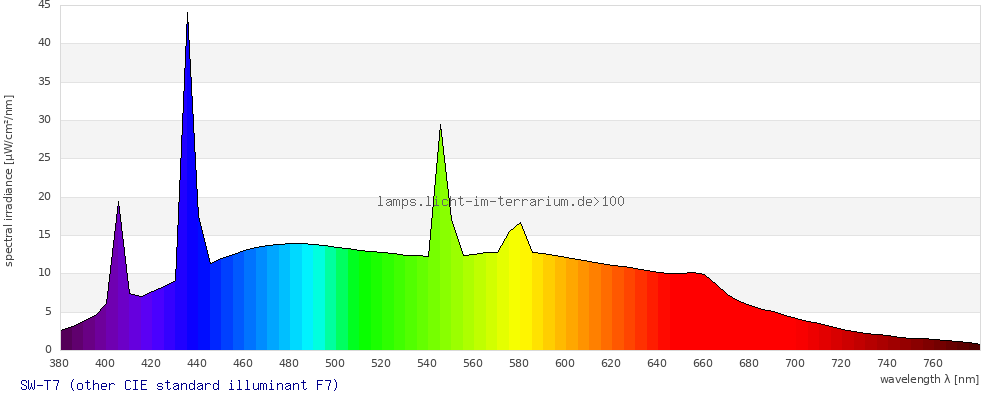
Task: Click the x-axis value 640
Action: [x=657, y=364]
